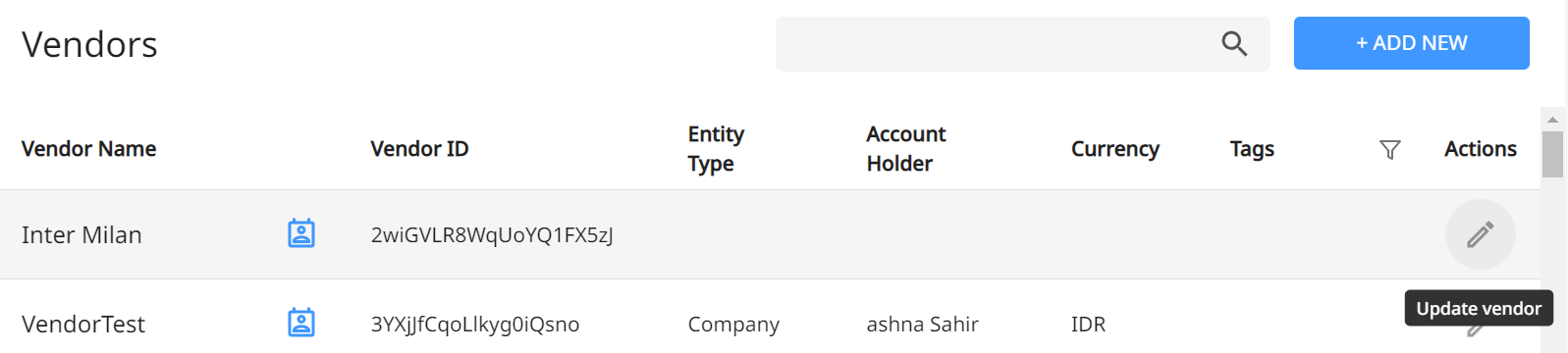
Task: Click the pencil edit icon for Inter Milan
Action: pos(1480,234)
